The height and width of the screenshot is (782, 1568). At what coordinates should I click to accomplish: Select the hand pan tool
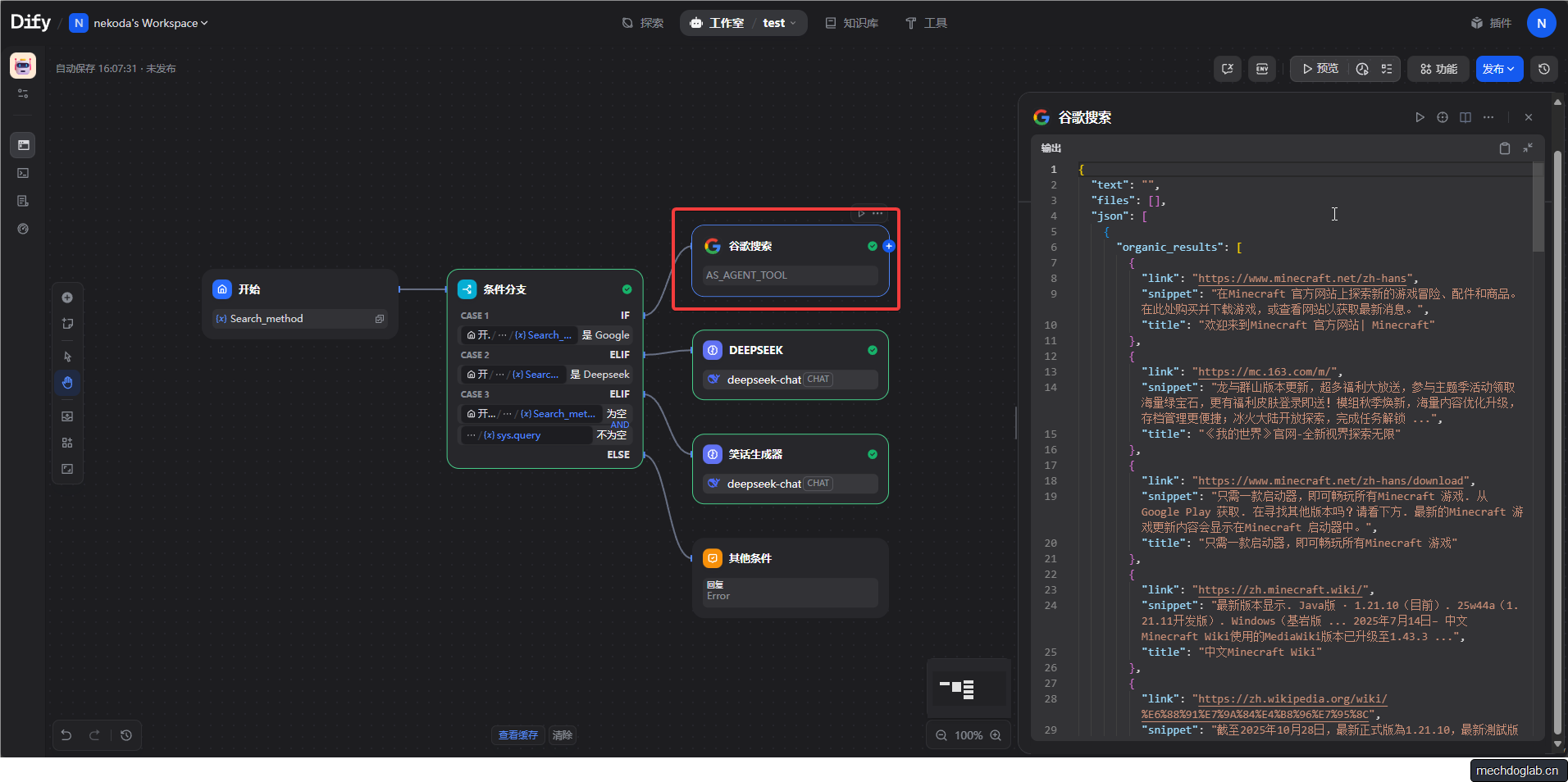pyautogui.click(x=67, y=383)
